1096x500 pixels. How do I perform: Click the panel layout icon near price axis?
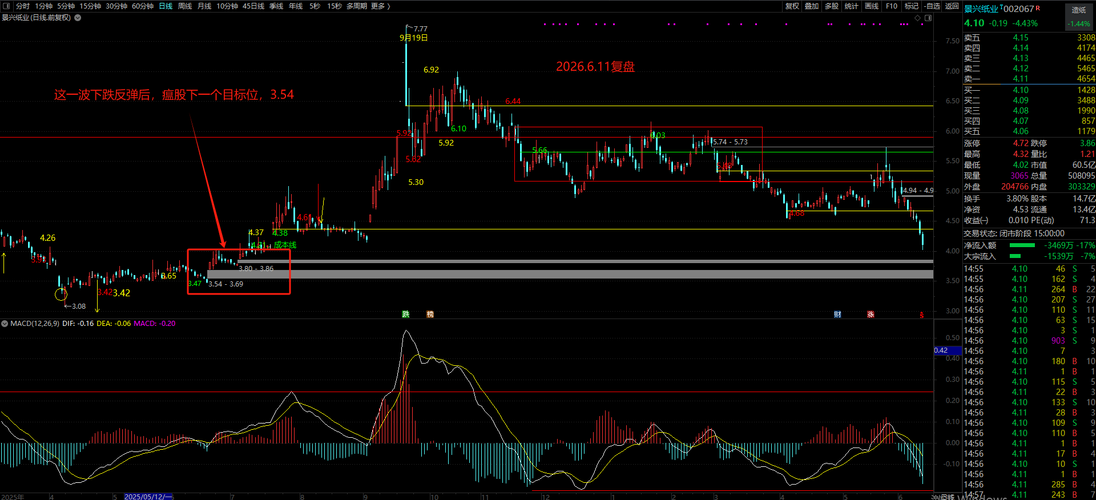point(928,18)
